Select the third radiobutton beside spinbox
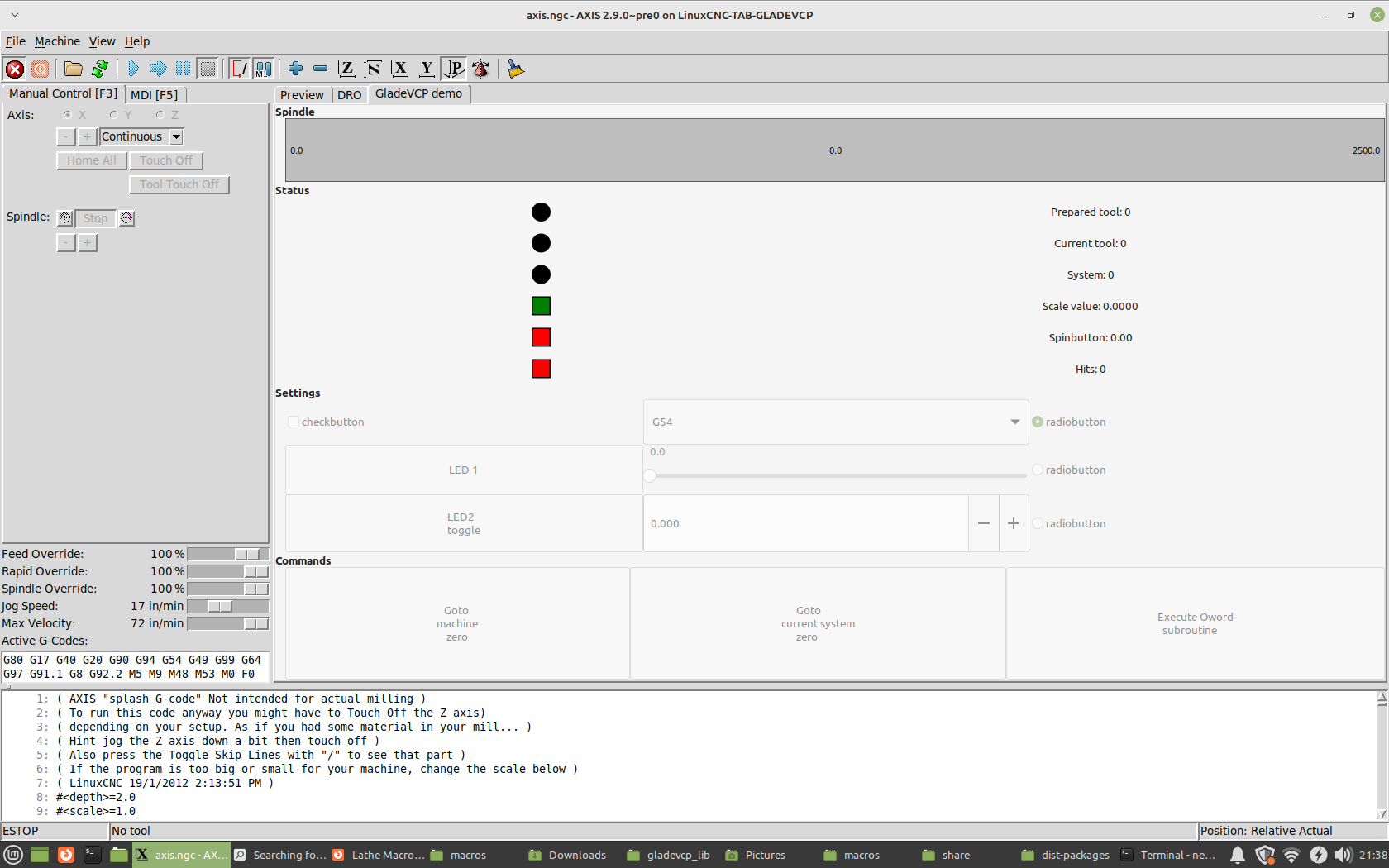This screenshot has width=1389, height=868. click(1038, 523)
